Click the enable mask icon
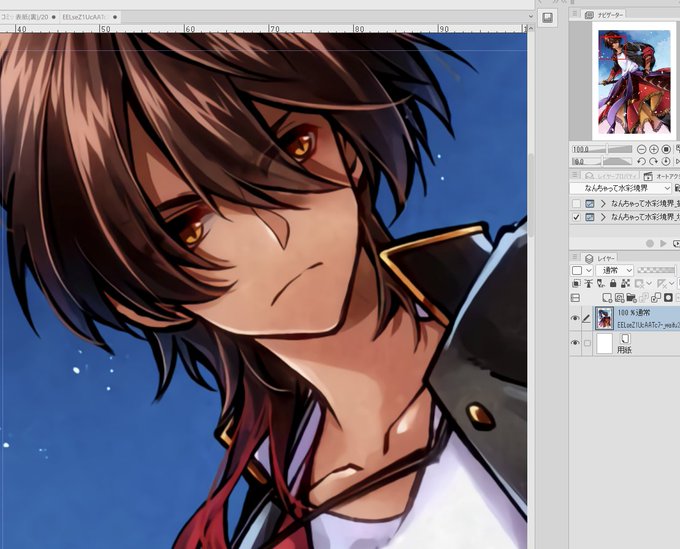680x549 pixels. [639, 284]
